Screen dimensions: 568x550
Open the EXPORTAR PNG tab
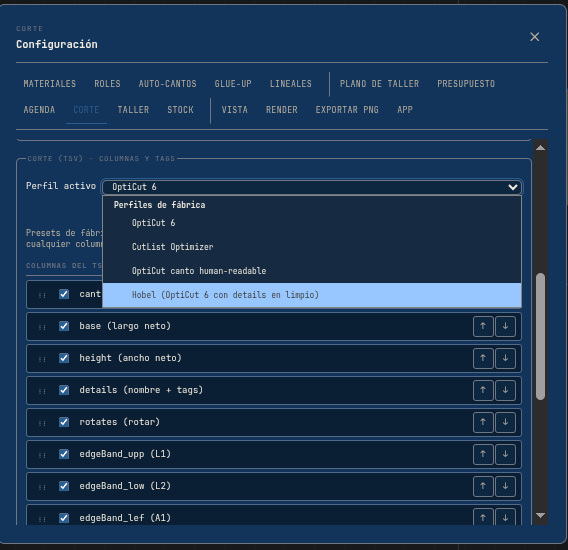(347, 110)
